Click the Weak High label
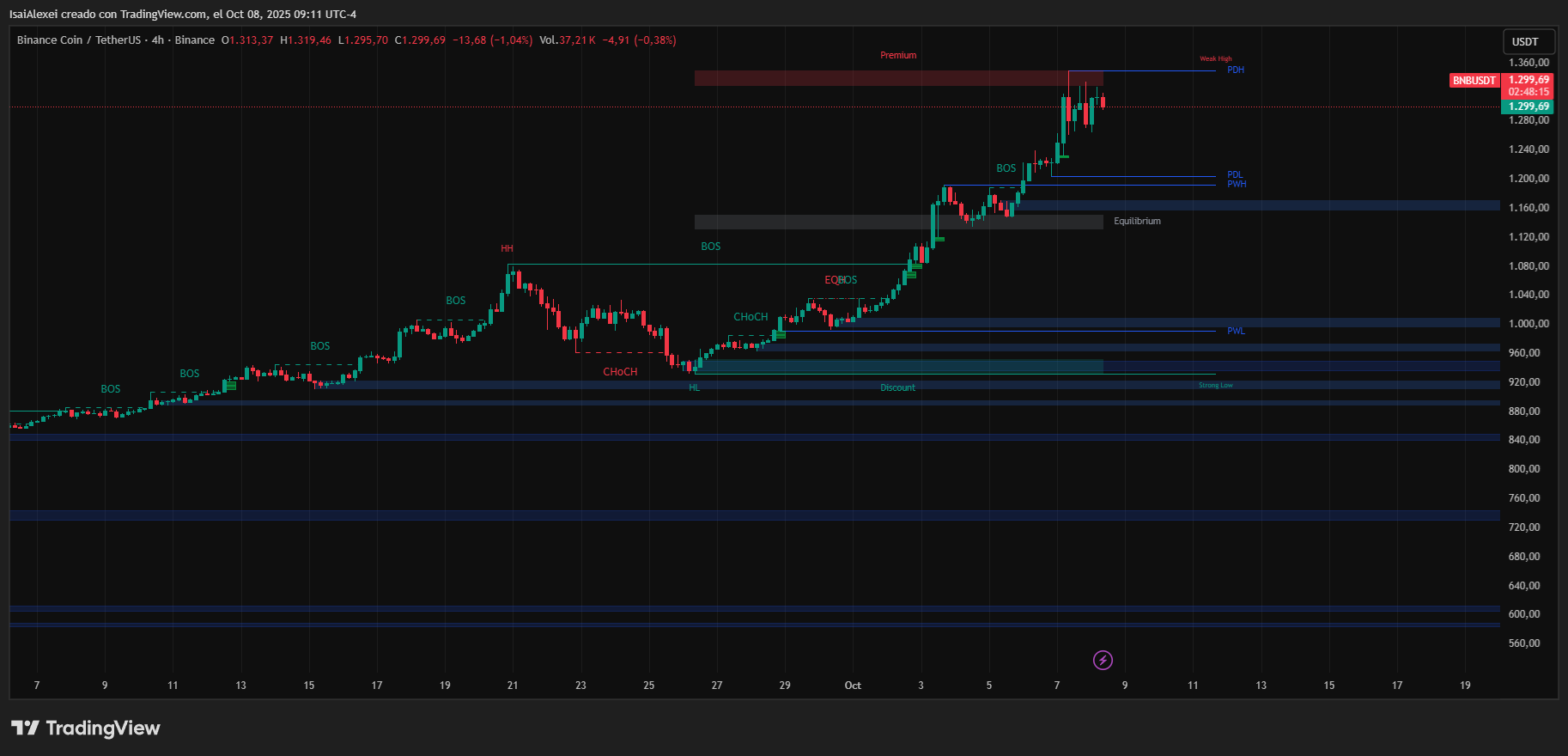Screen dimensions: 1568x756 tap(1215, 59)
